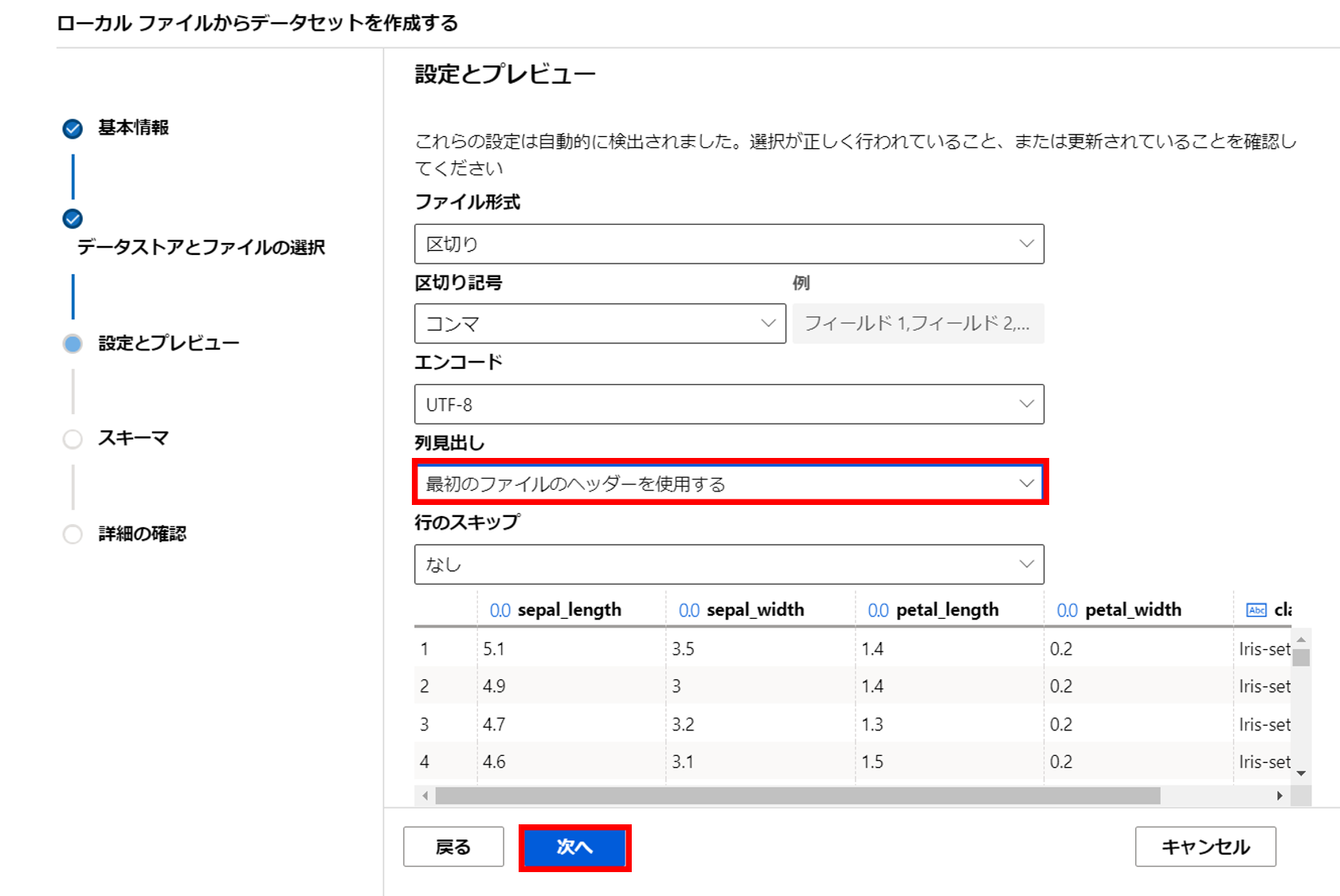Open the エンコード UTF-8 dropdown
The height and width of the screenshot is (896, 1340).
coord(728,405)
